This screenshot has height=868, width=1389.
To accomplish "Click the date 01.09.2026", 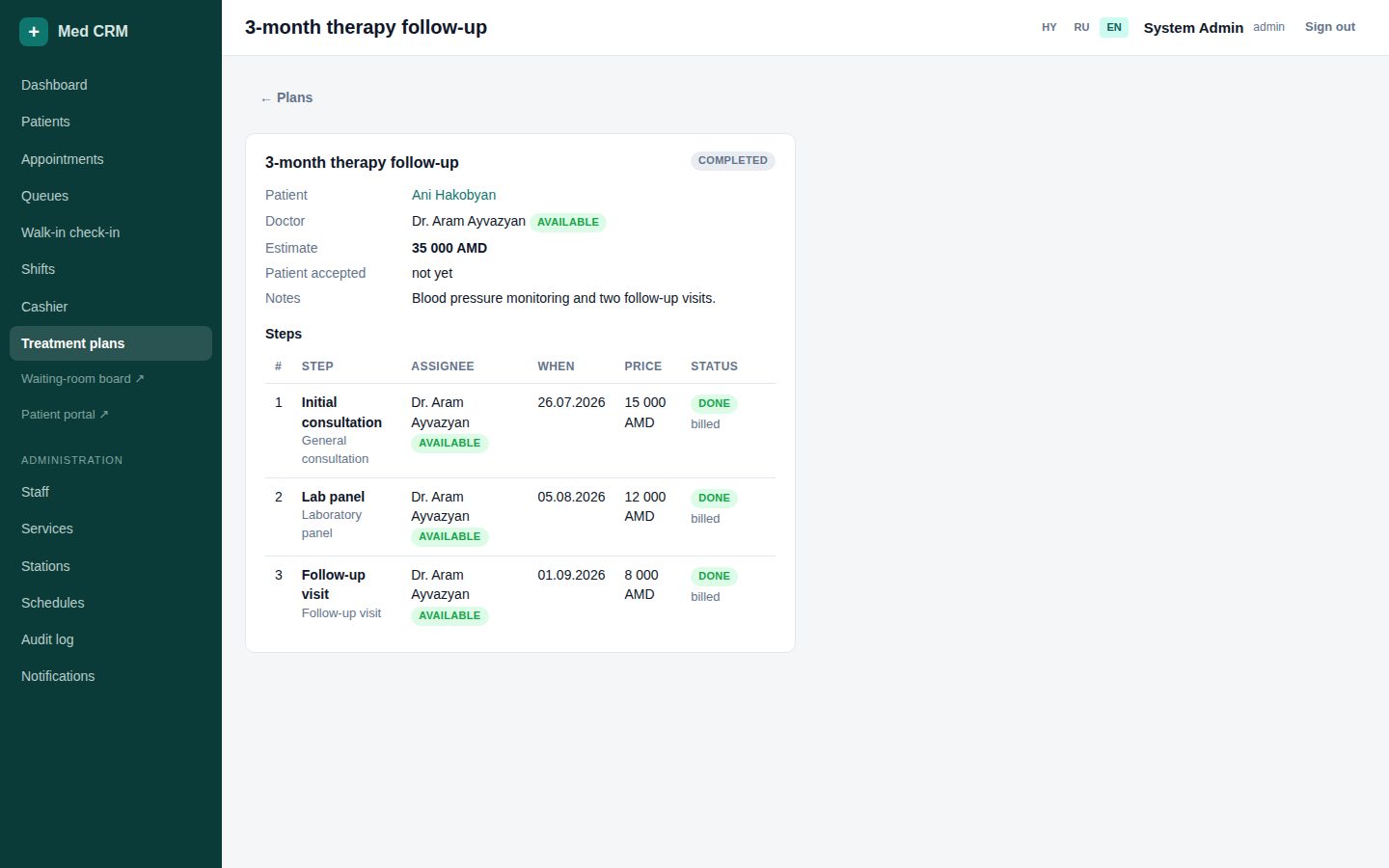I will (571, 575).
